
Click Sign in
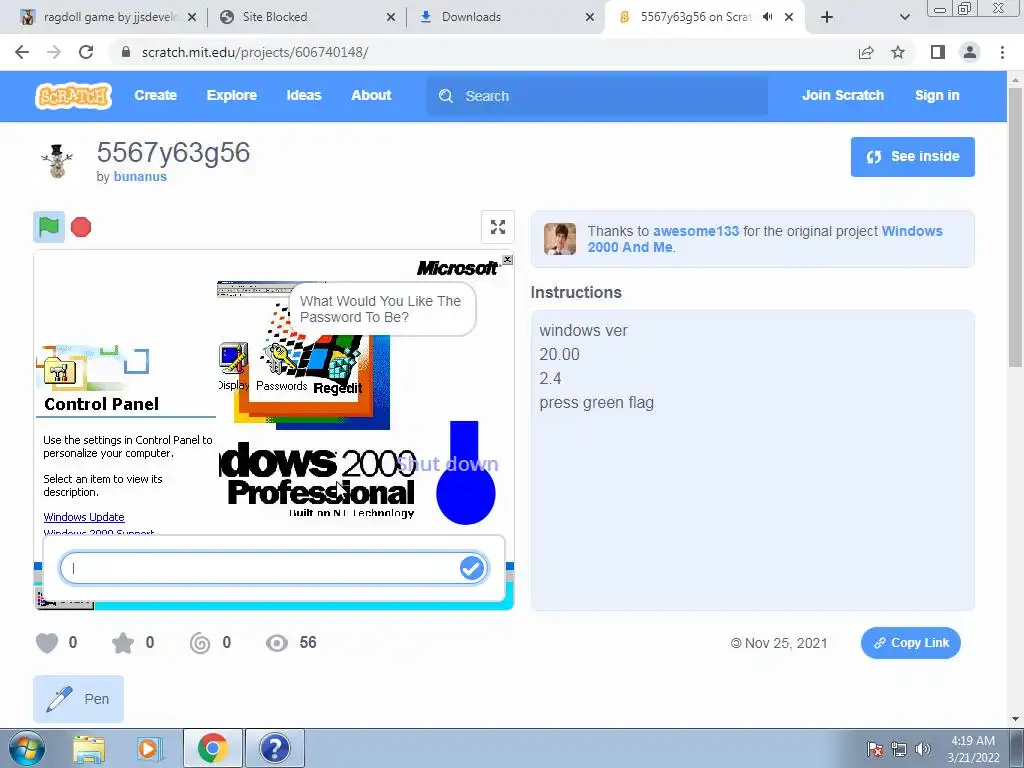936,95
